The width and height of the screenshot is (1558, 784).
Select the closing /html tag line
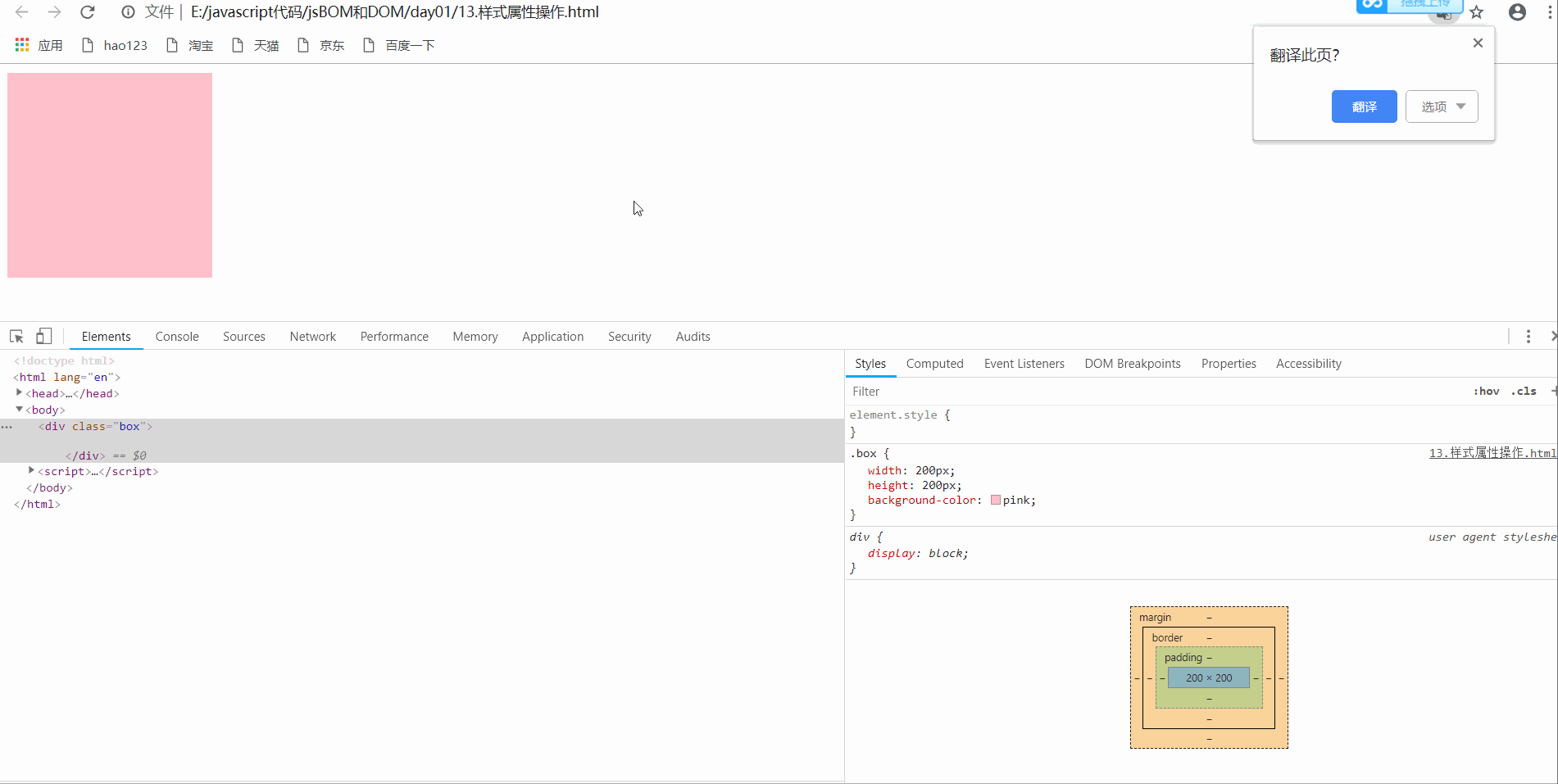pyautogui.click(x=37, y=505)
